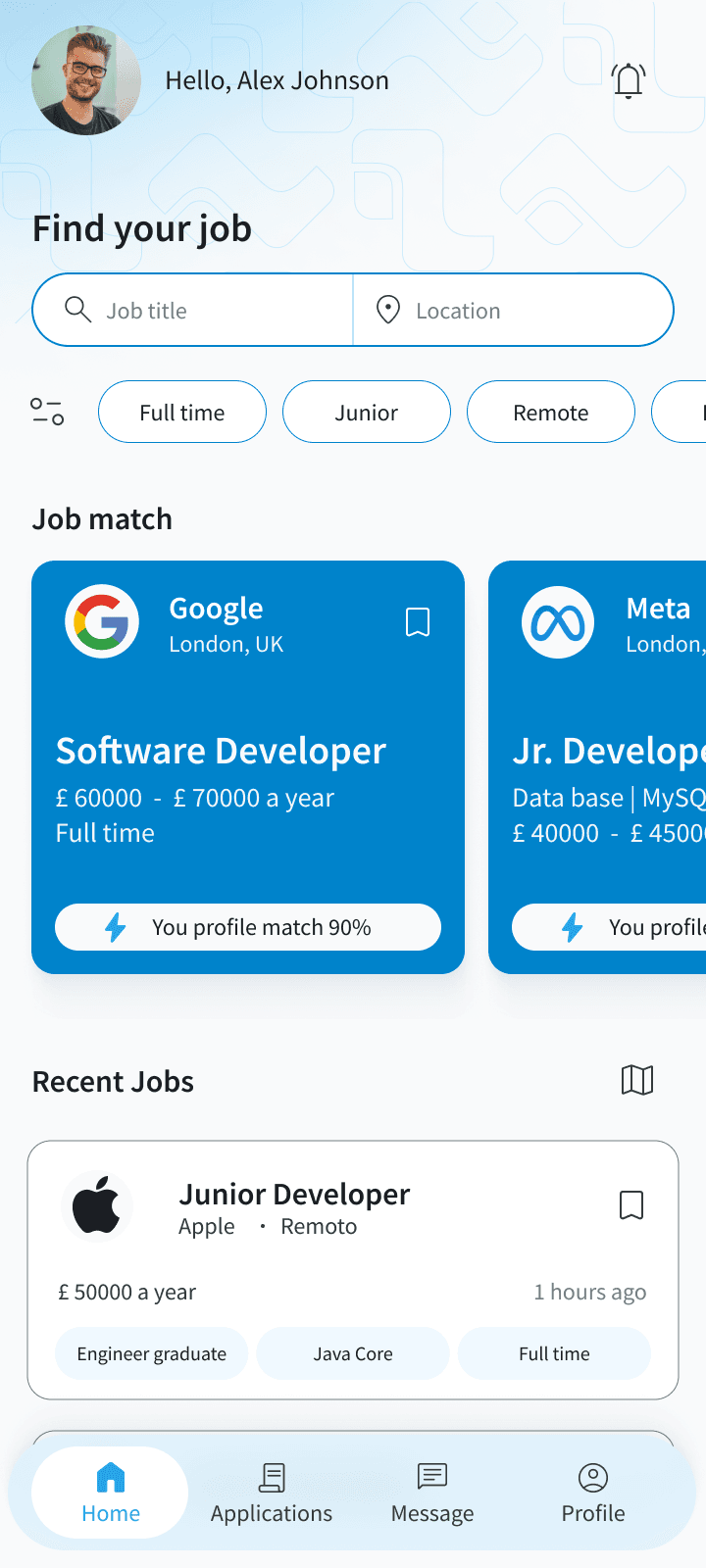706x1568 pixels.
Task: Toggle the Full time filter chip
Action: 181,412
